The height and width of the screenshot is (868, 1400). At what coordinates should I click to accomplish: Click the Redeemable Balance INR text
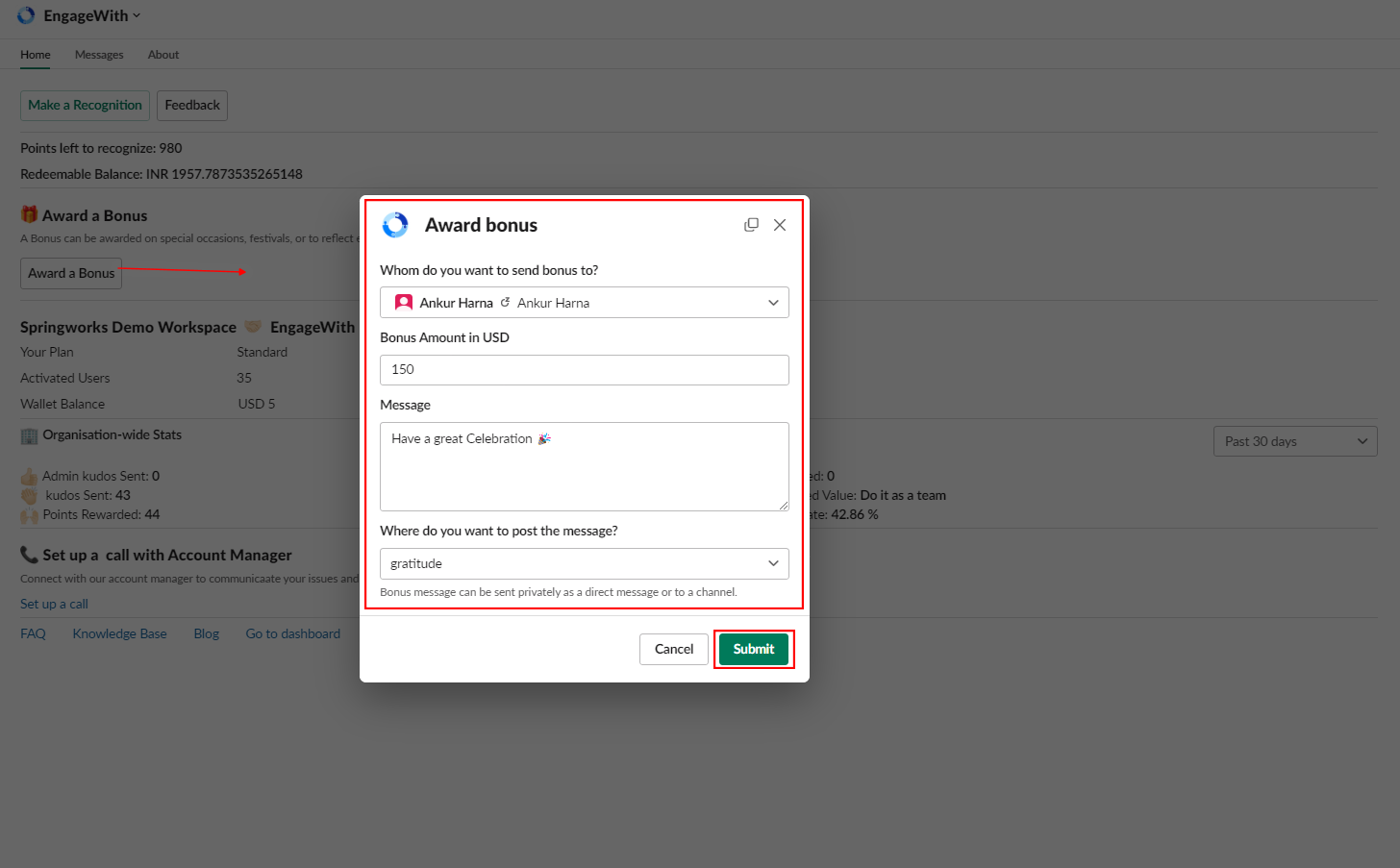162,174
